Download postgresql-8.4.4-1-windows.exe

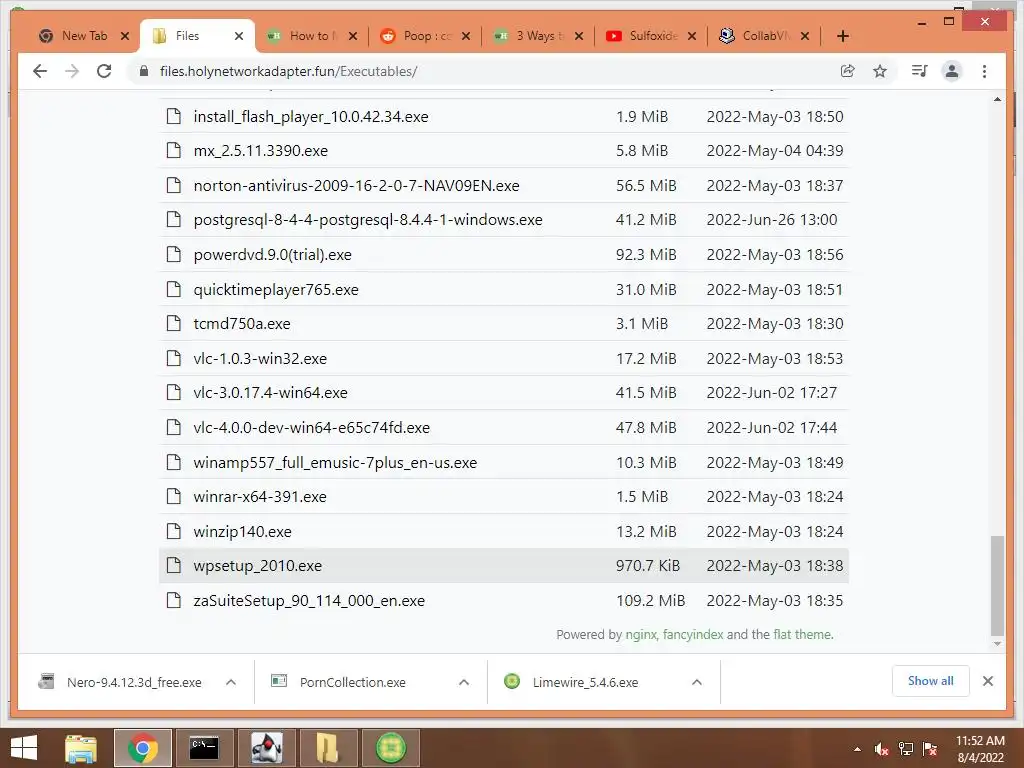[x=368, y=220]
